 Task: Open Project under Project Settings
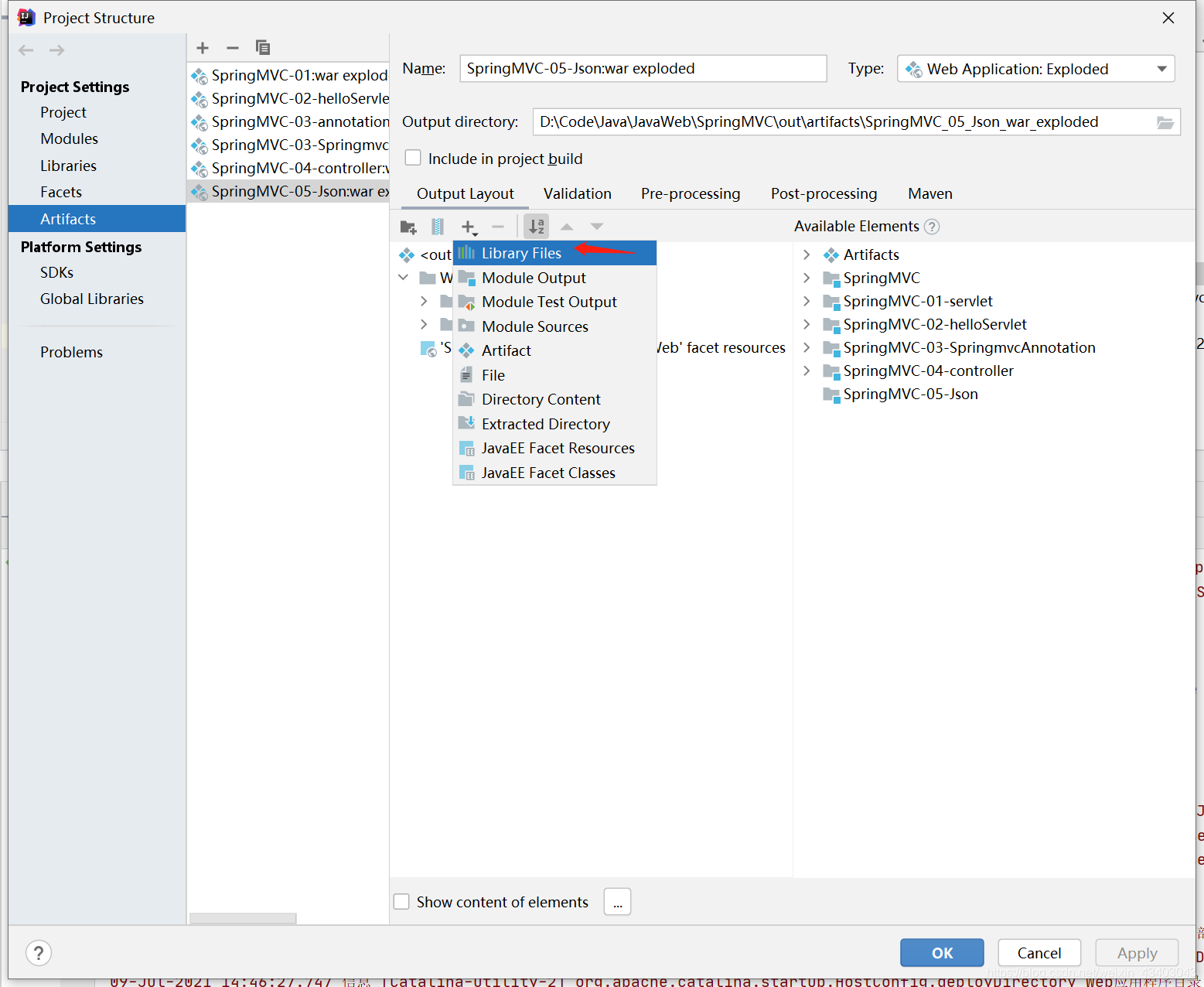click(63, 112)
